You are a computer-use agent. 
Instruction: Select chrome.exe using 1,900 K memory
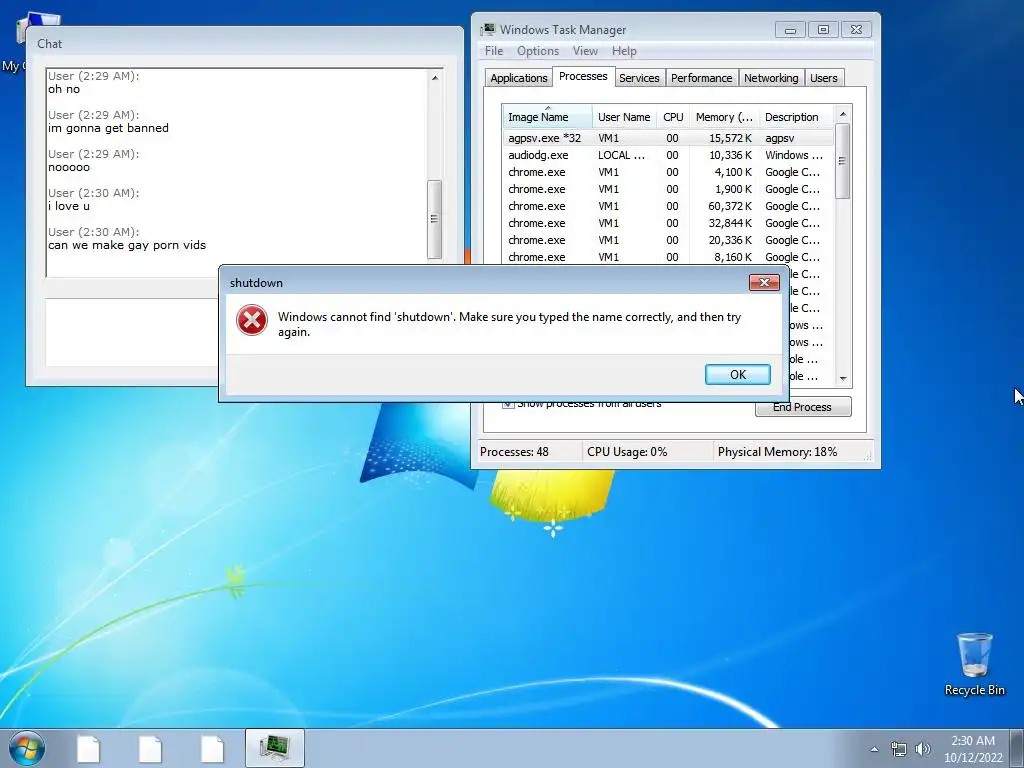[x=668, y=189]
